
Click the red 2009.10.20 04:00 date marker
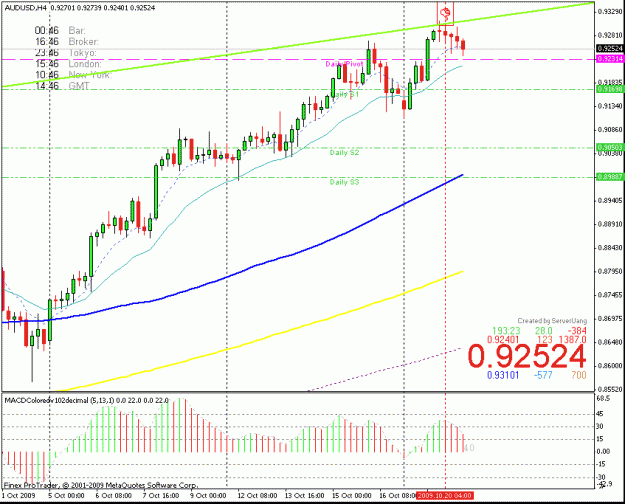coord(444,495)
